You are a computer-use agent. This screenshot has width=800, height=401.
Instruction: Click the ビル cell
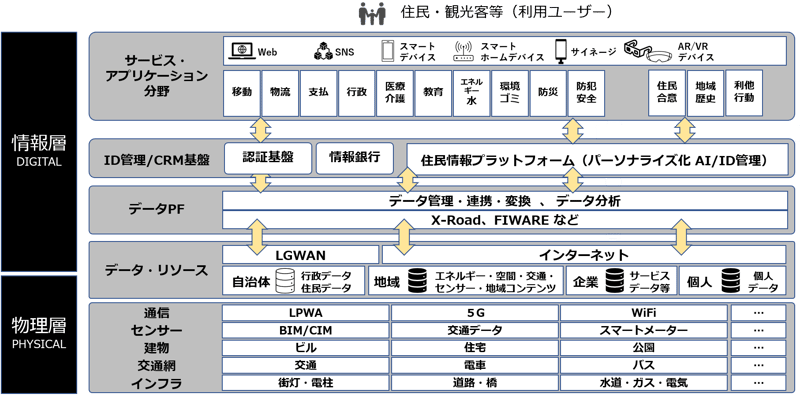306,348
